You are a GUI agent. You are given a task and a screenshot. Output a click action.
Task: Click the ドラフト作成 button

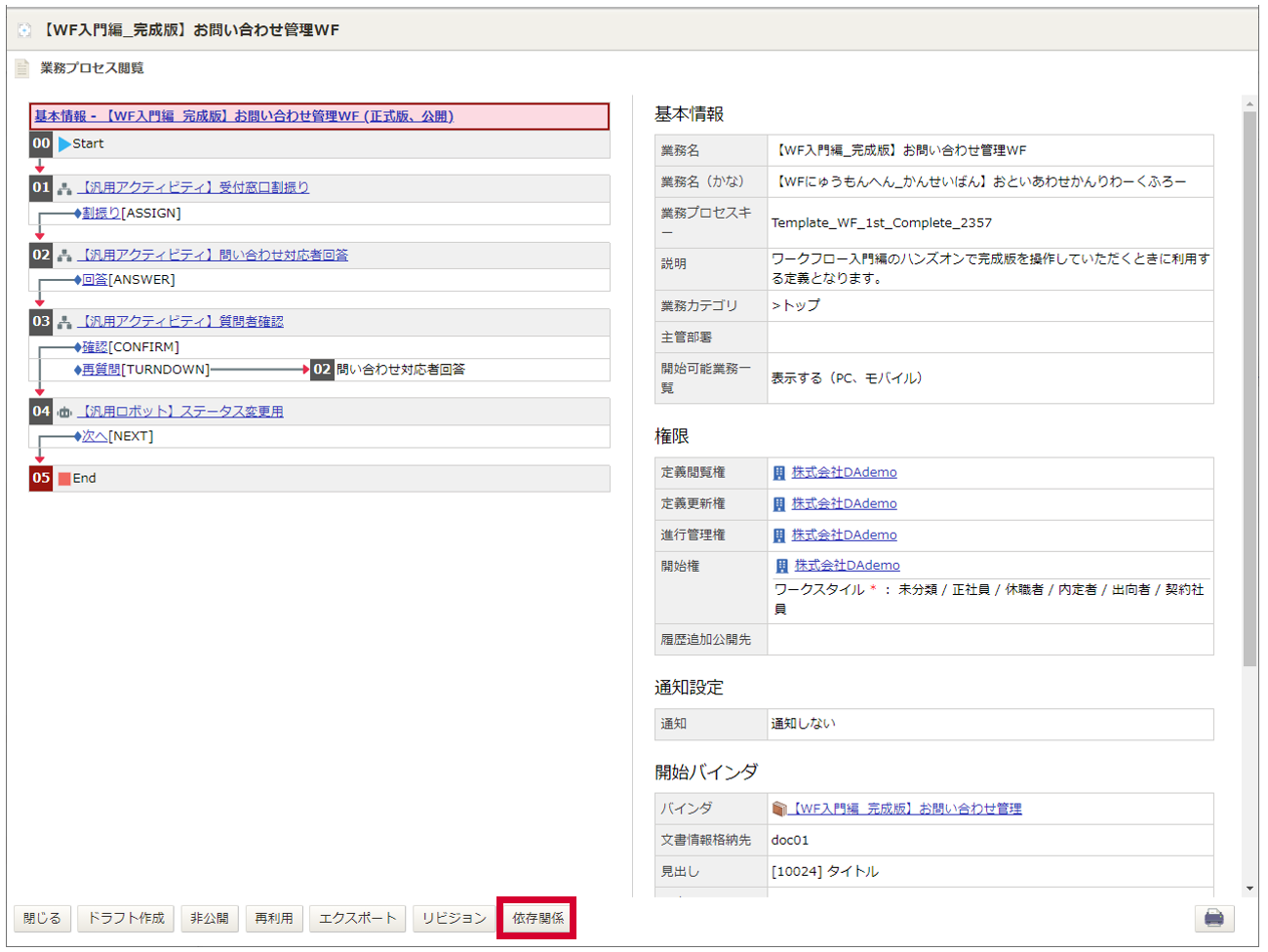(125, 918)
